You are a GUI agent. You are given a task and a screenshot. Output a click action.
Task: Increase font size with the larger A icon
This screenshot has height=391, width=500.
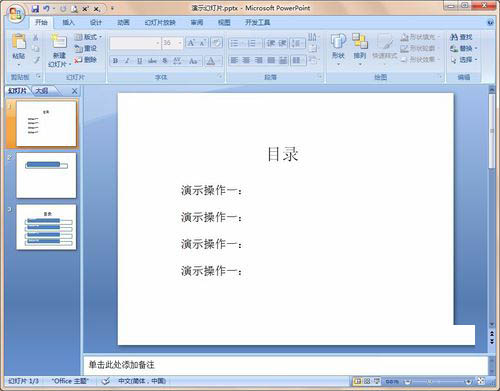pyautogui.click(x=191, y=43)
